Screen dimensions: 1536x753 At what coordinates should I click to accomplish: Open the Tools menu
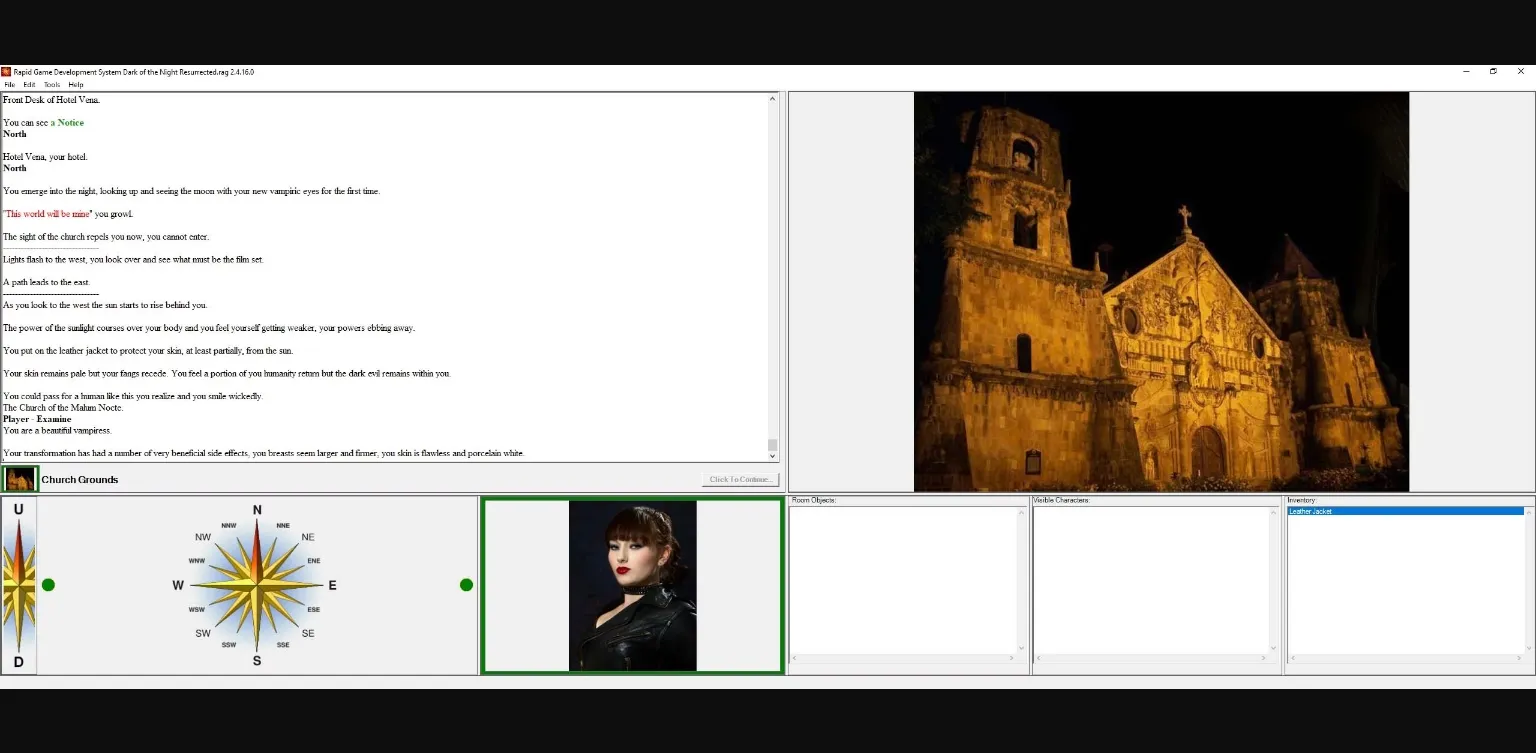point(52,85)
